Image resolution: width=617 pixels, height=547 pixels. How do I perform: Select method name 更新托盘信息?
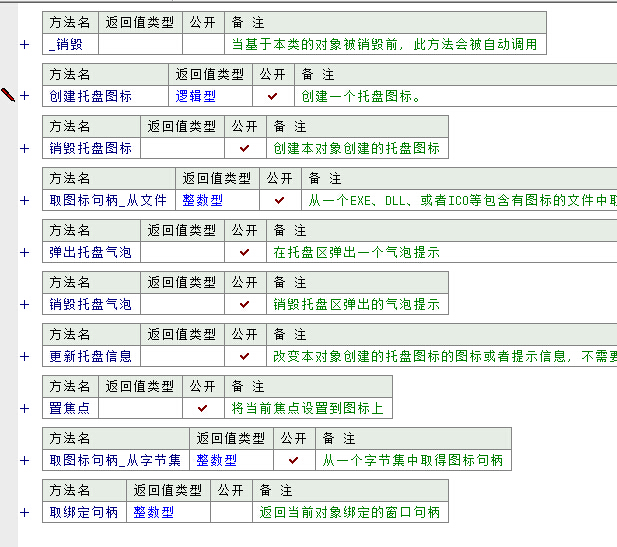91,356
